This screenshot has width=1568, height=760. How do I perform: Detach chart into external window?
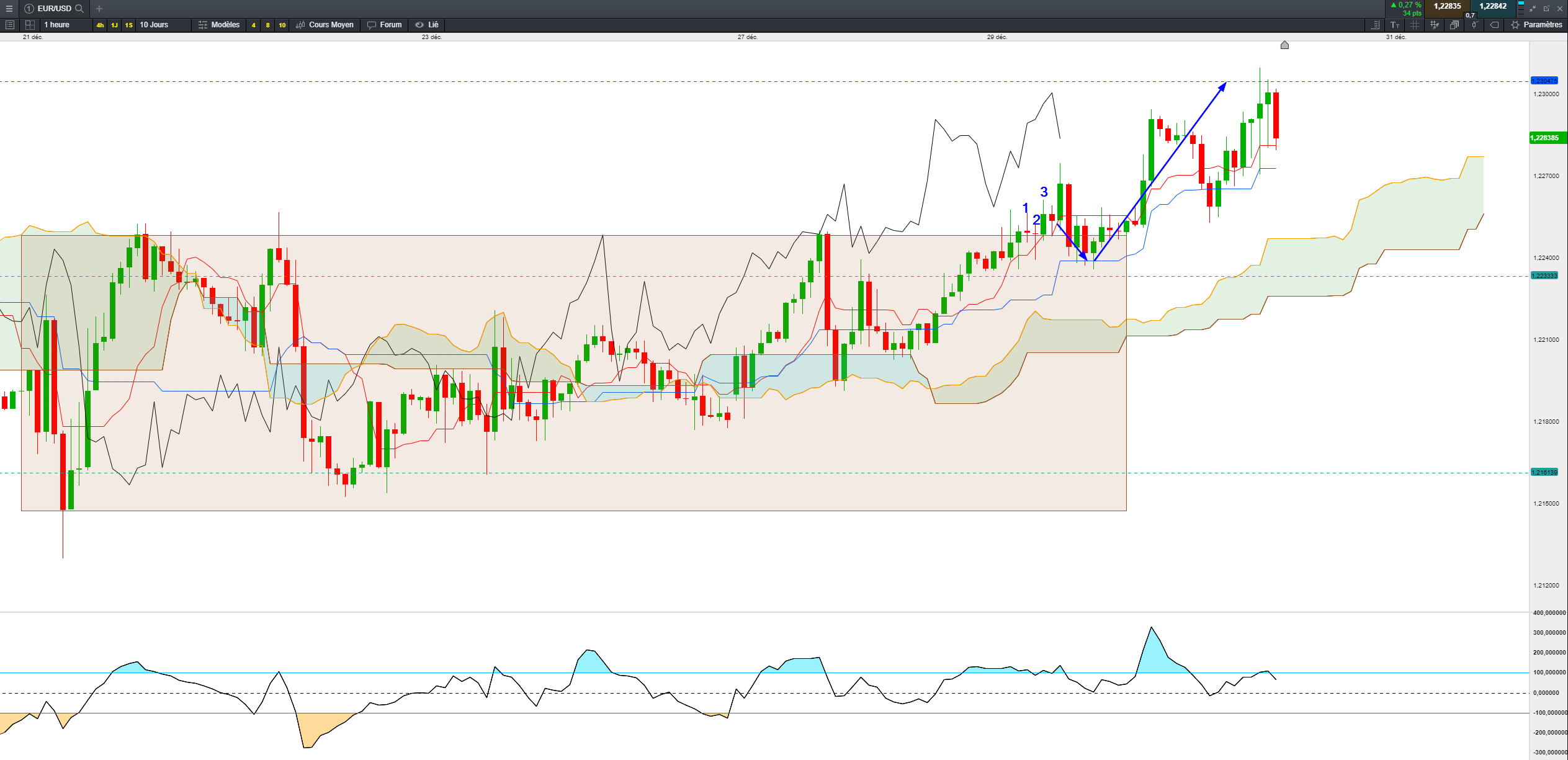tap(1546, 9)
